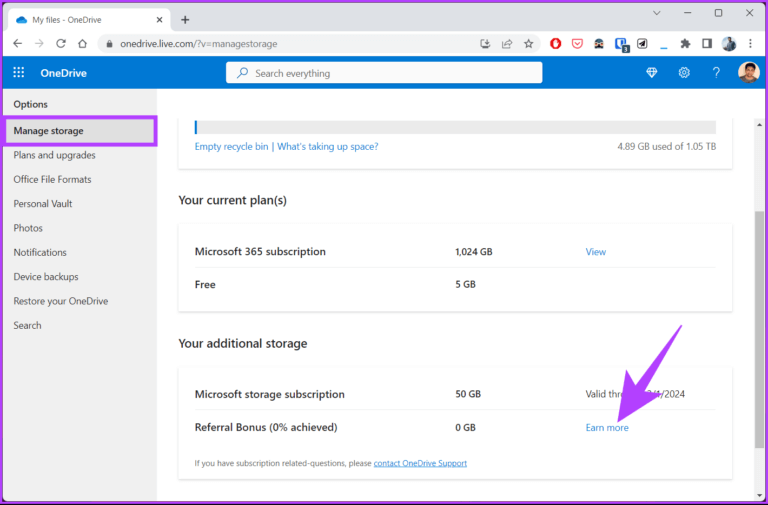Click Your additional storage heading
Viewport: 768px width, 505px height.
[243, 343]
